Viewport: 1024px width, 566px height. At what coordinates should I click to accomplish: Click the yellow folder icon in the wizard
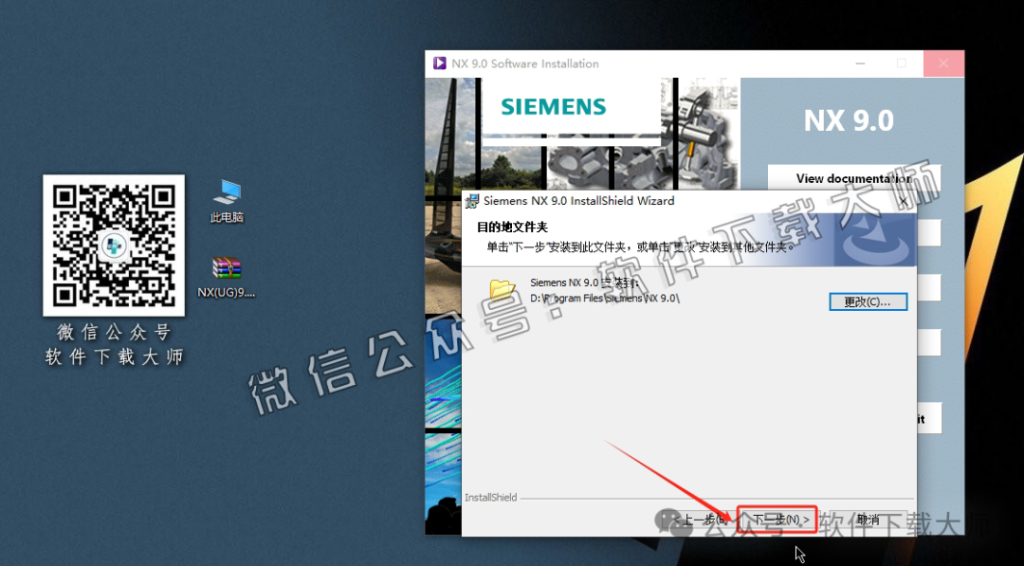[502, 289]
